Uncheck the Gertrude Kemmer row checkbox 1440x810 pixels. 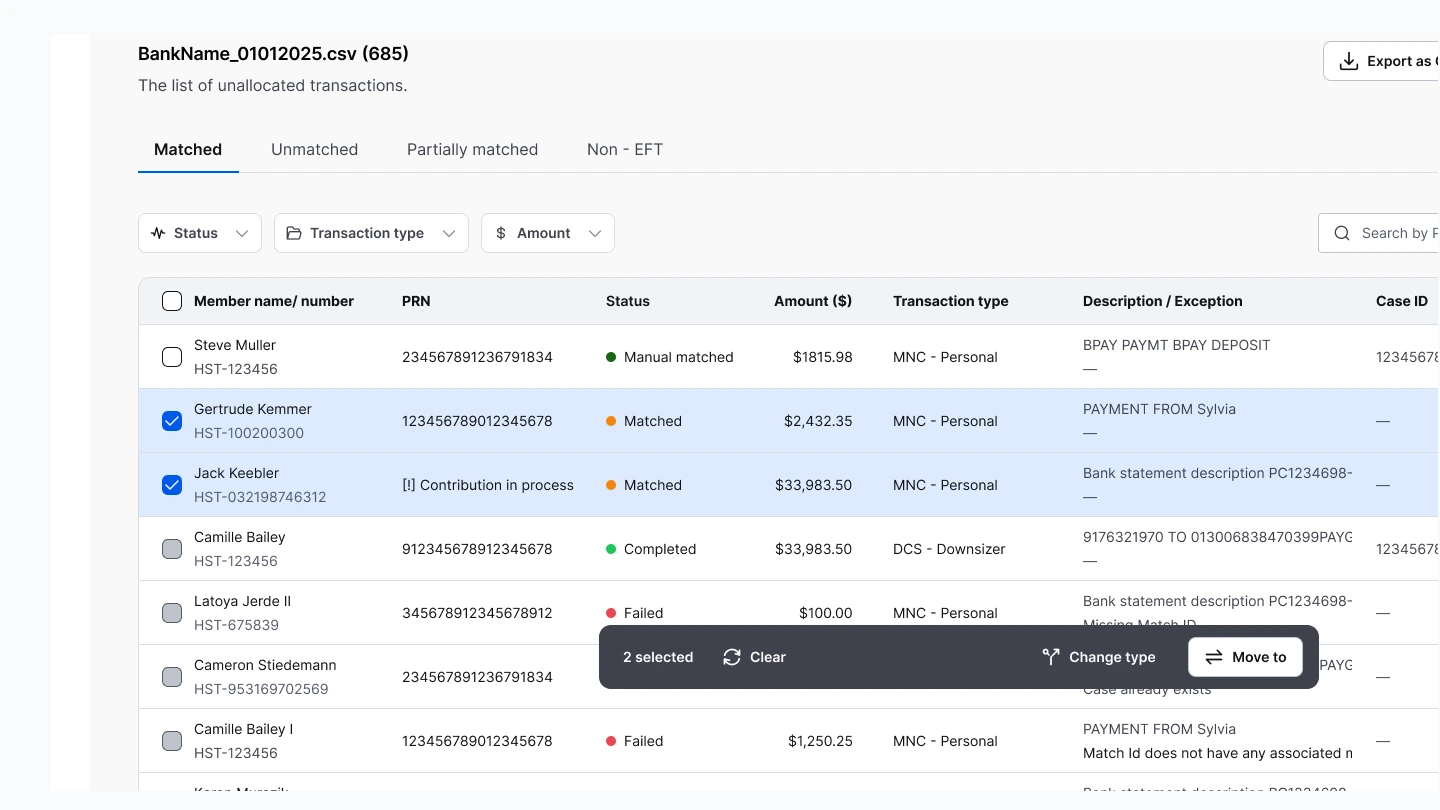[x=172, y=421]
